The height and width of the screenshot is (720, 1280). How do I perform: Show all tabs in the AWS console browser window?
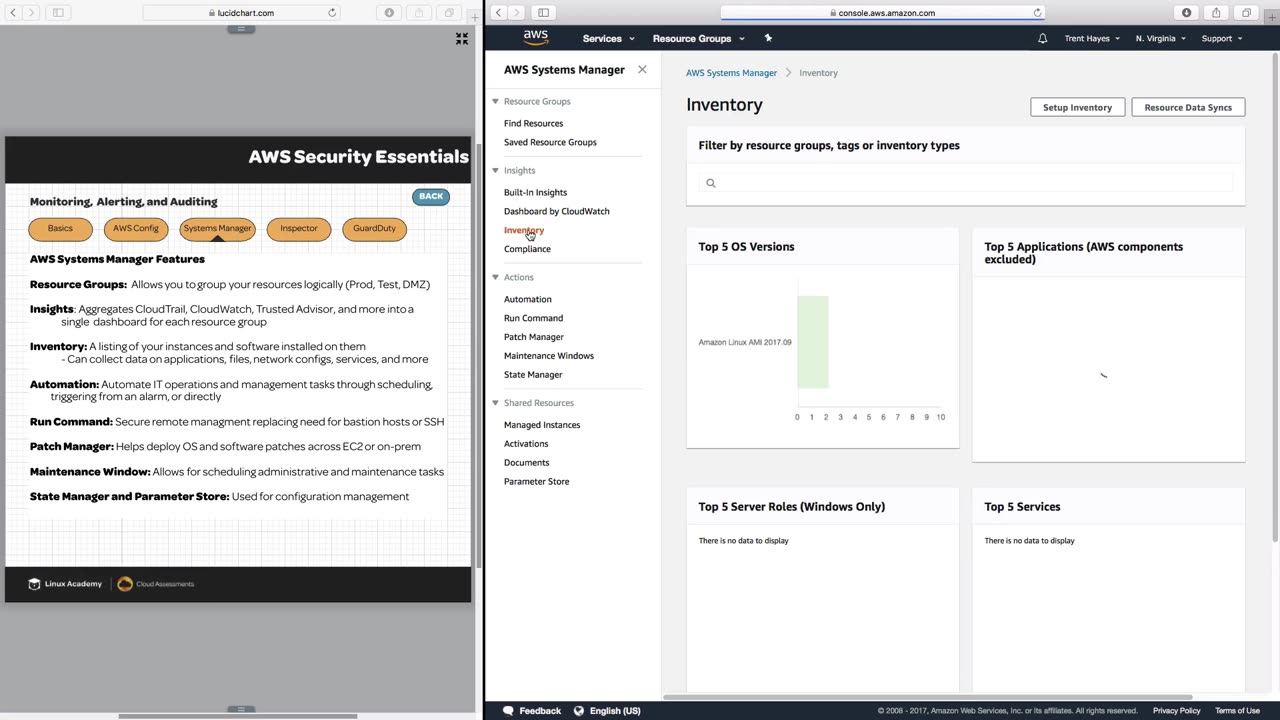pyautogui.click(x=1246, y=13)
